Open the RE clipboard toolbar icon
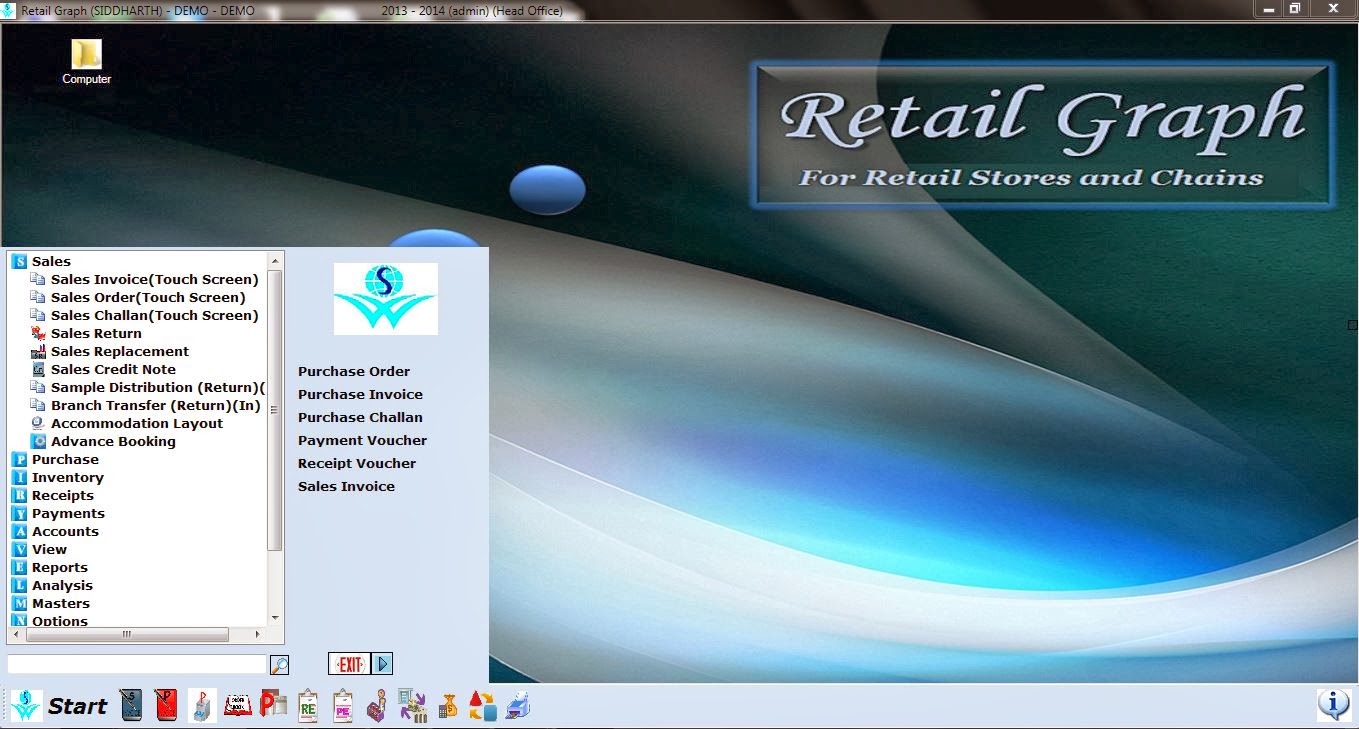 pyautogui.click(x=309, y=706)
